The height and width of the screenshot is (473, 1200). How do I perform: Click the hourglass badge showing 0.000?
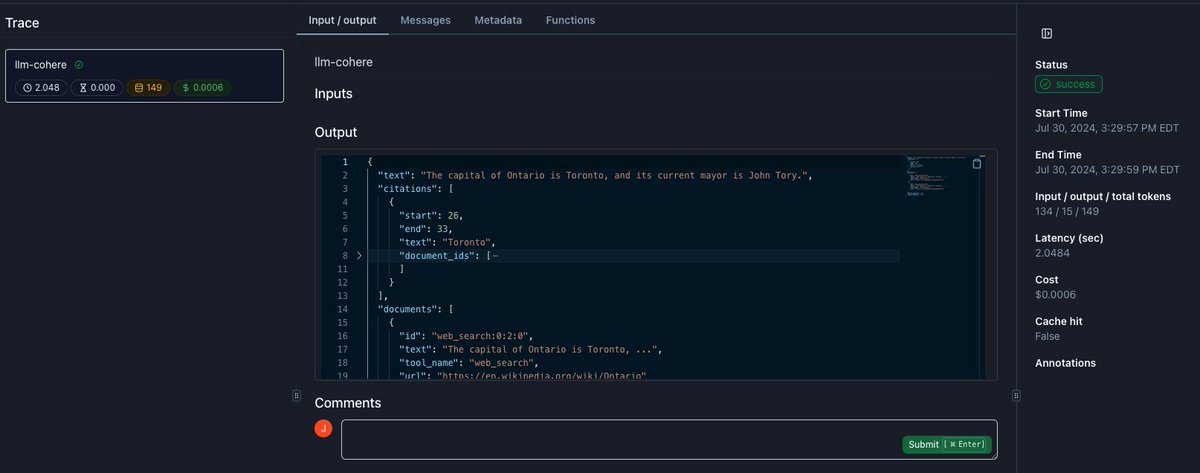coord(96,88)
